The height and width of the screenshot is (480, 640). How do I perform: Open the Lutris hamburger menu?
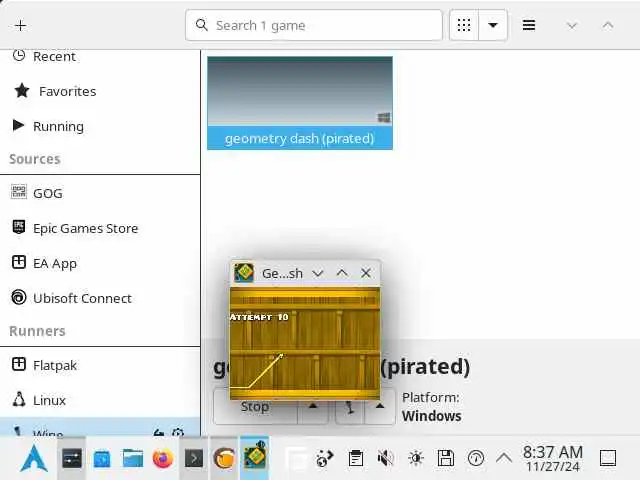coord(529,25)
